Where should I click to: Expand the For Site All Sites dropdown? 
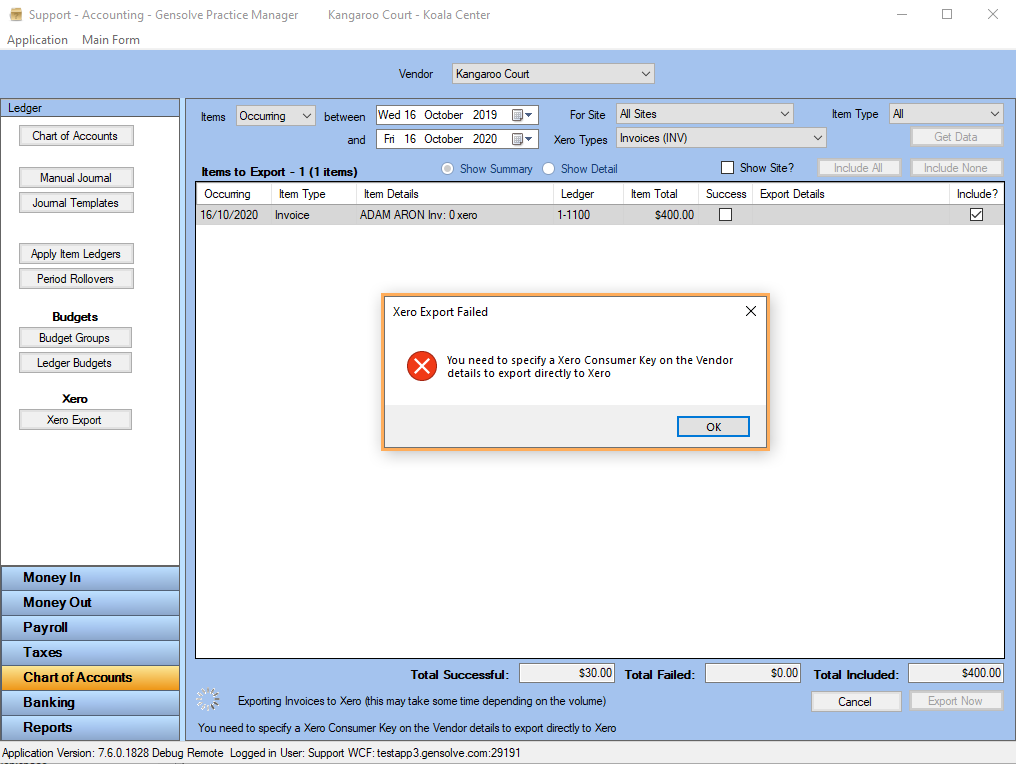tap(705, 114)
